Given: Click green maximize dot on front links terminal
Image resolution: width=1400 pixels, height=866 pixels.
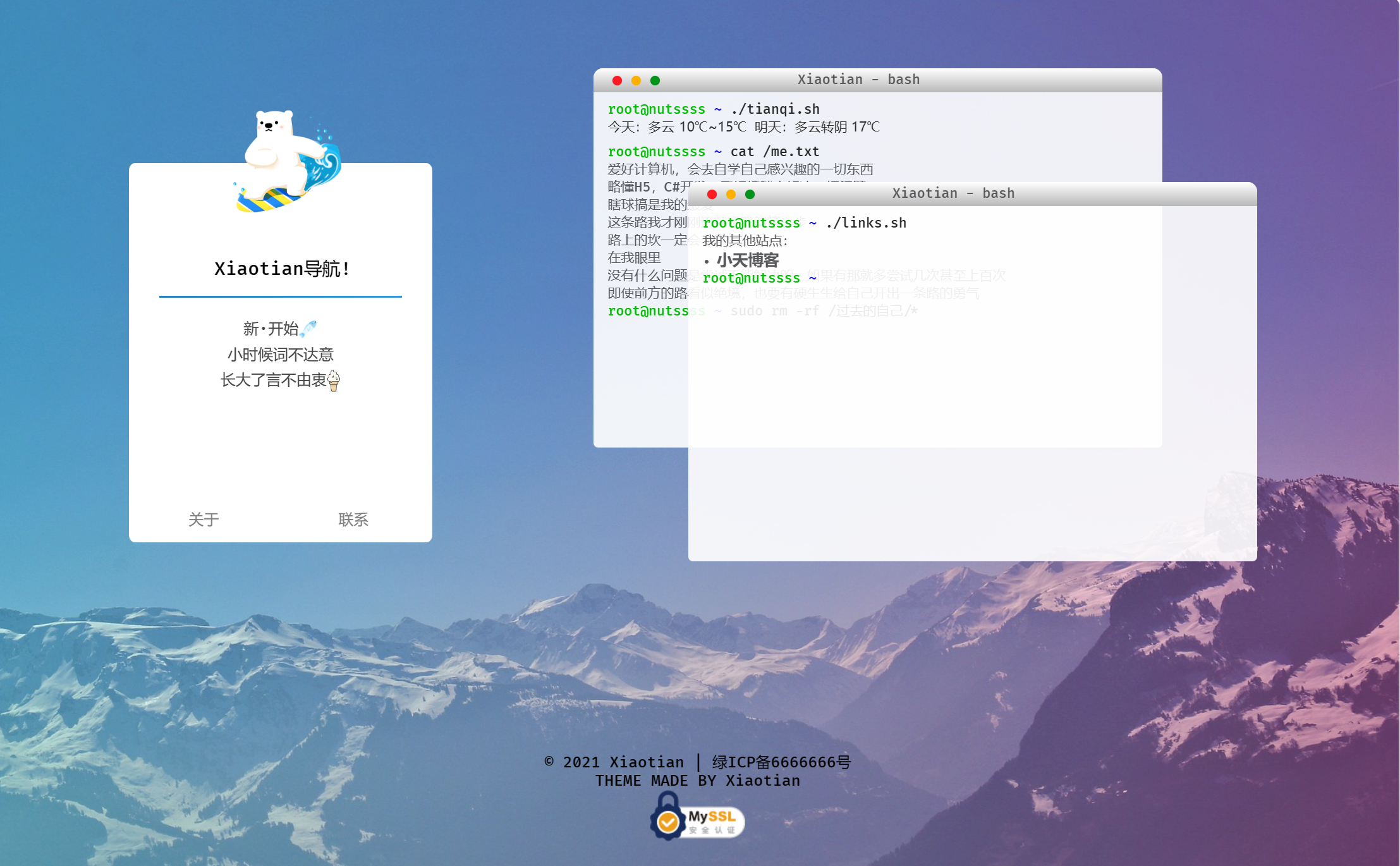Looking at the screenshot, I should 750,194.
